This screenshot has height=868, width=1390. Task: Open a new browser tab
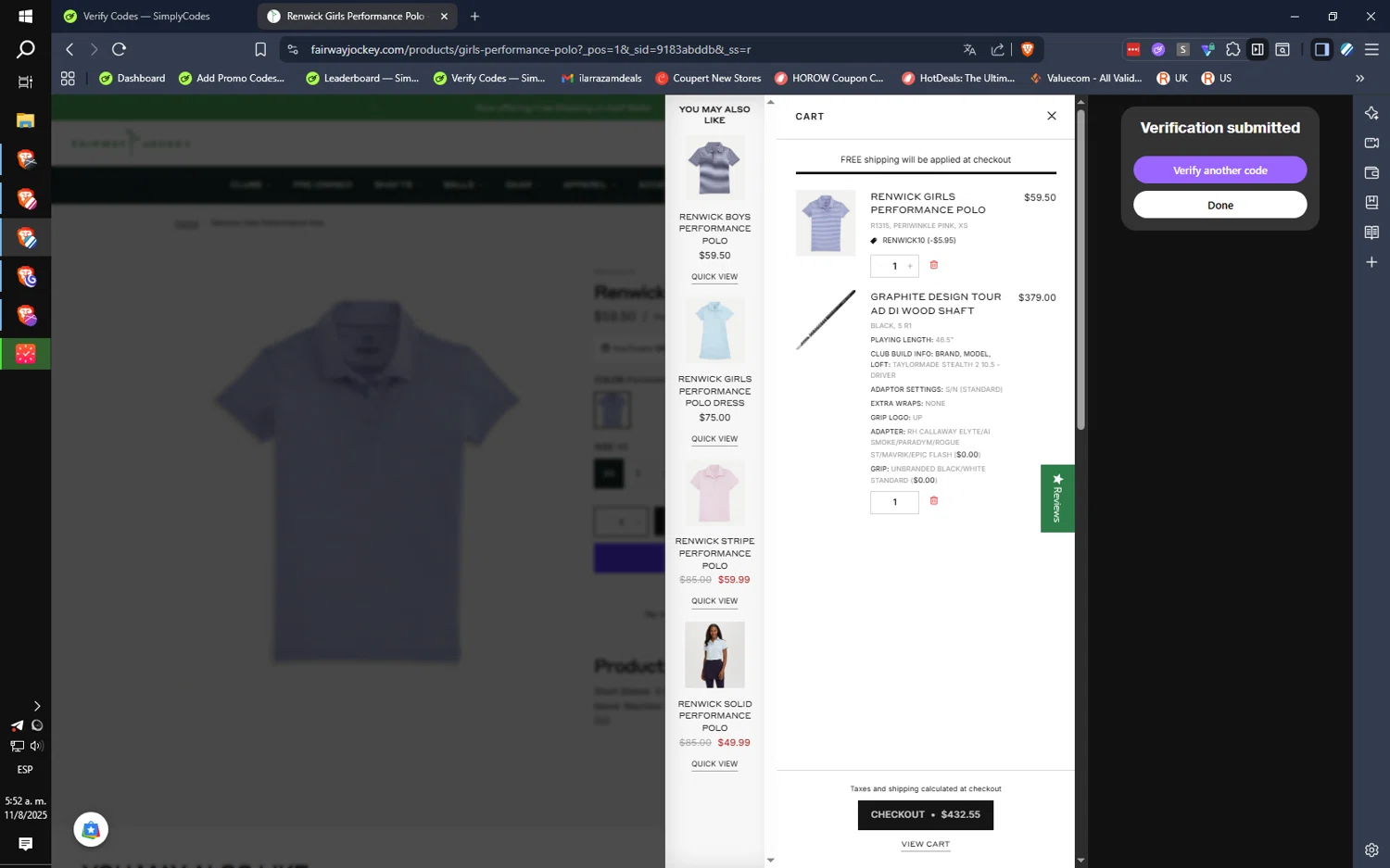474,16
